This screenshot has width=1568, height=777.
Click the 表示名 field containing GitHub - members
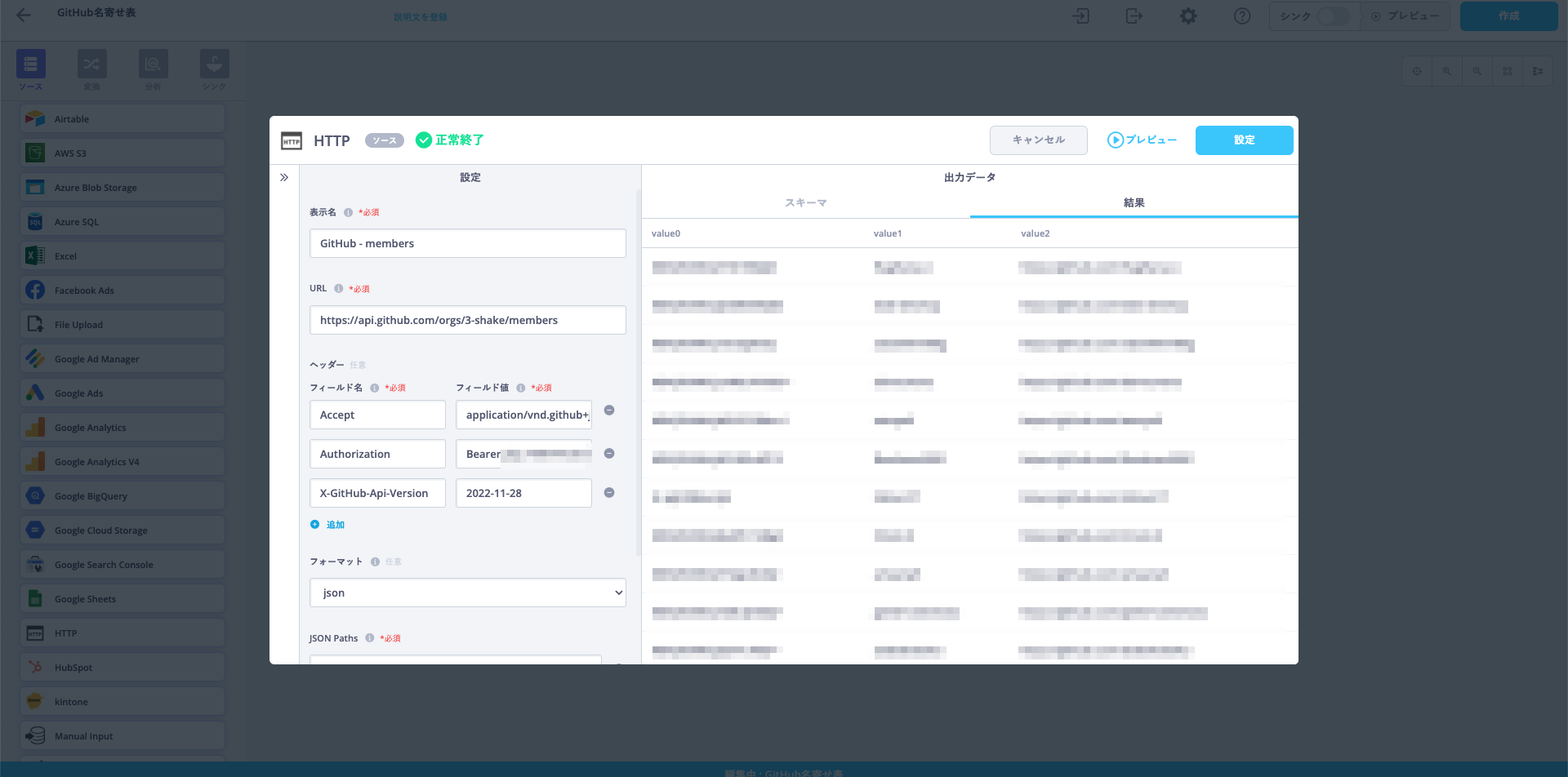[467, 243]
